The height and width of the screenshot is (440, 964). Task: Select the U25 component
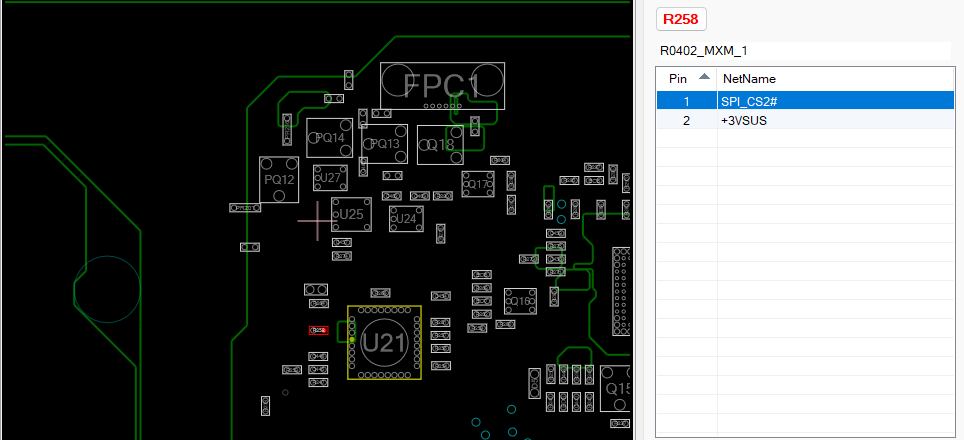click(x=352, y=214)
